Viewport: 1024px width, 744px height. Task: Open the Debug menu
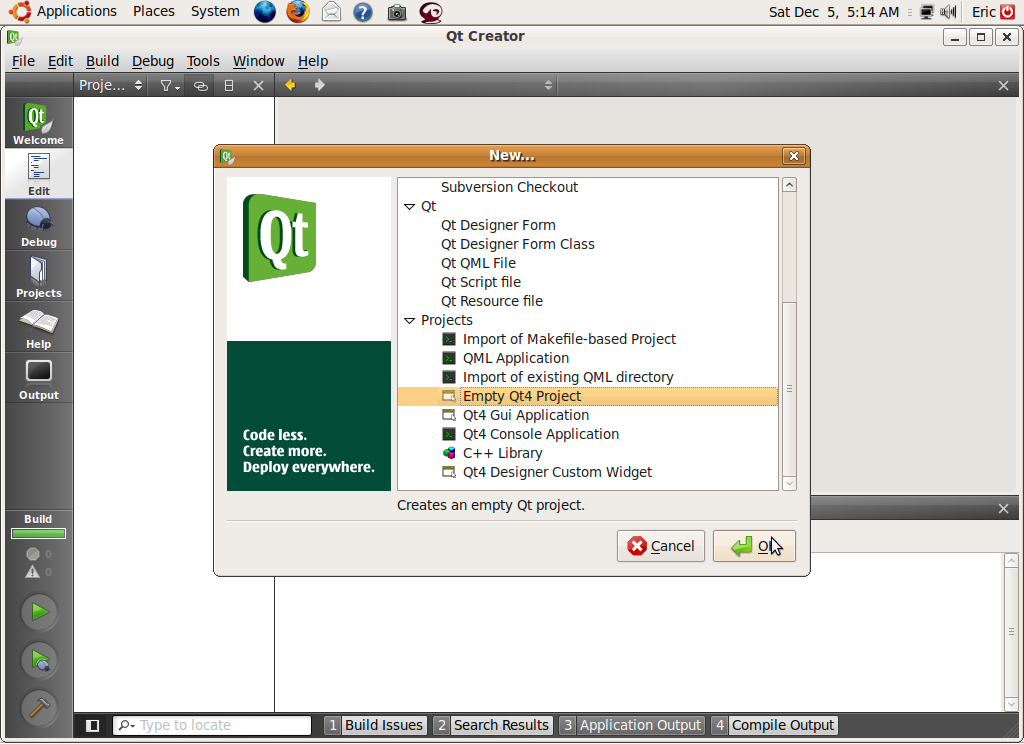[153, 61]
